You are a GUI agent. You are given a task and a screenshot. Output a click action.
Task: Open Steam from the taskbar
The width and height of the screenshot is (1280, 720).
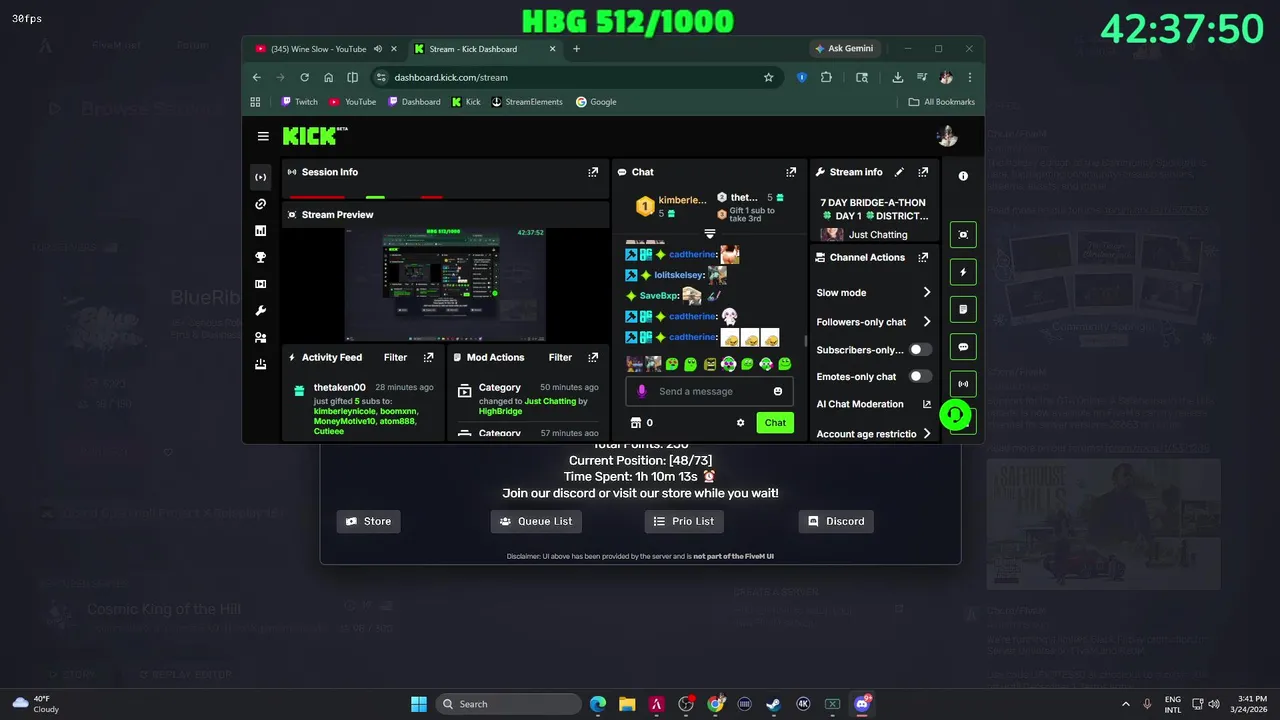pos(774,704)
